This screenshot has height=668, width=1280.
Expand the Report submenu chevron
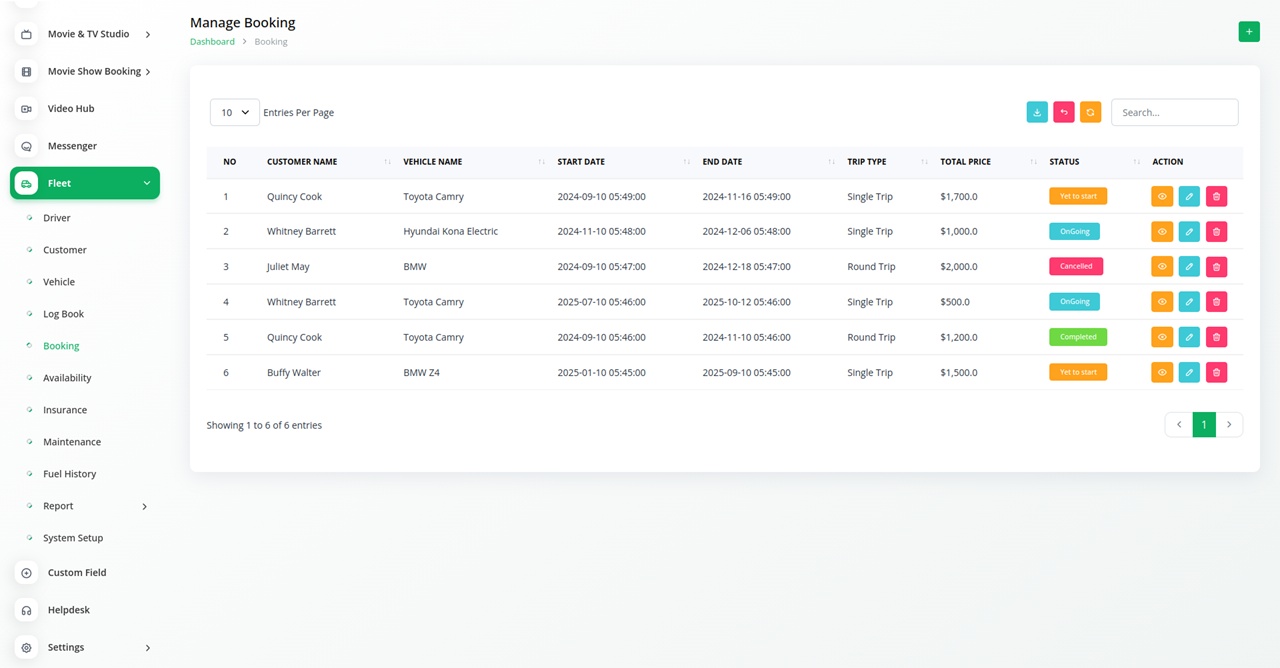tap(144, 506)
